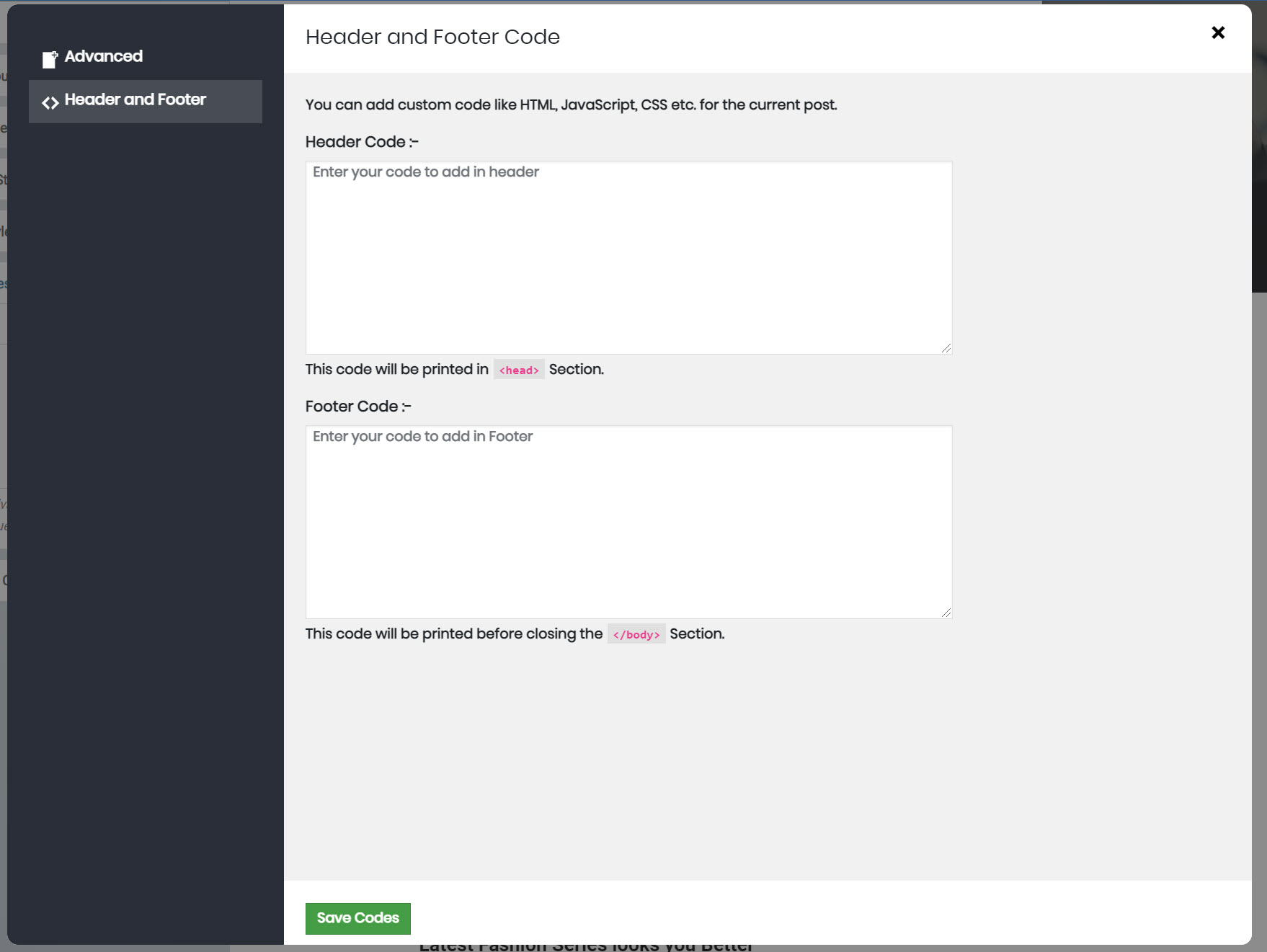
Task: Click 'Section.' text after the </body> tag
Action: (x=697, y=633)
